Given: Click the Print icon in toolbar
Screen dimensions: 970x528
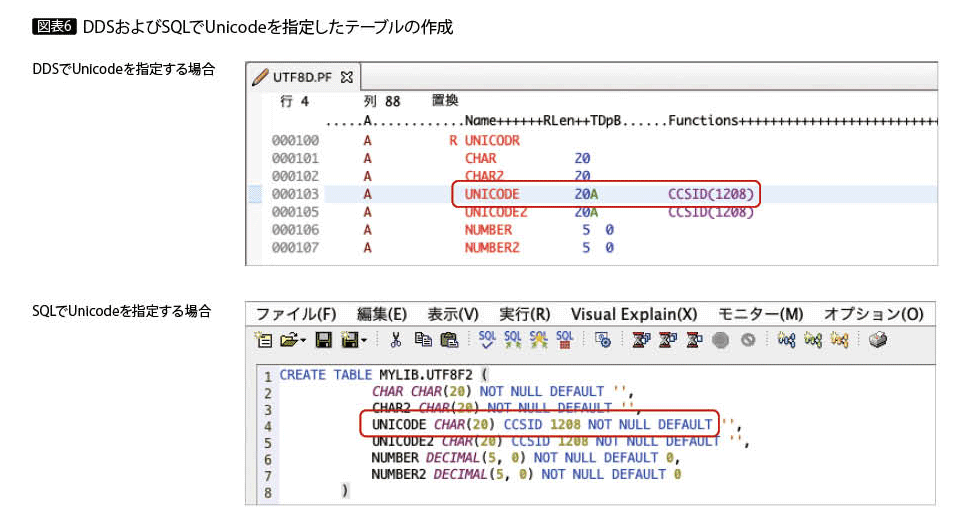Looking at the screenshot, I should pos(878,341).
